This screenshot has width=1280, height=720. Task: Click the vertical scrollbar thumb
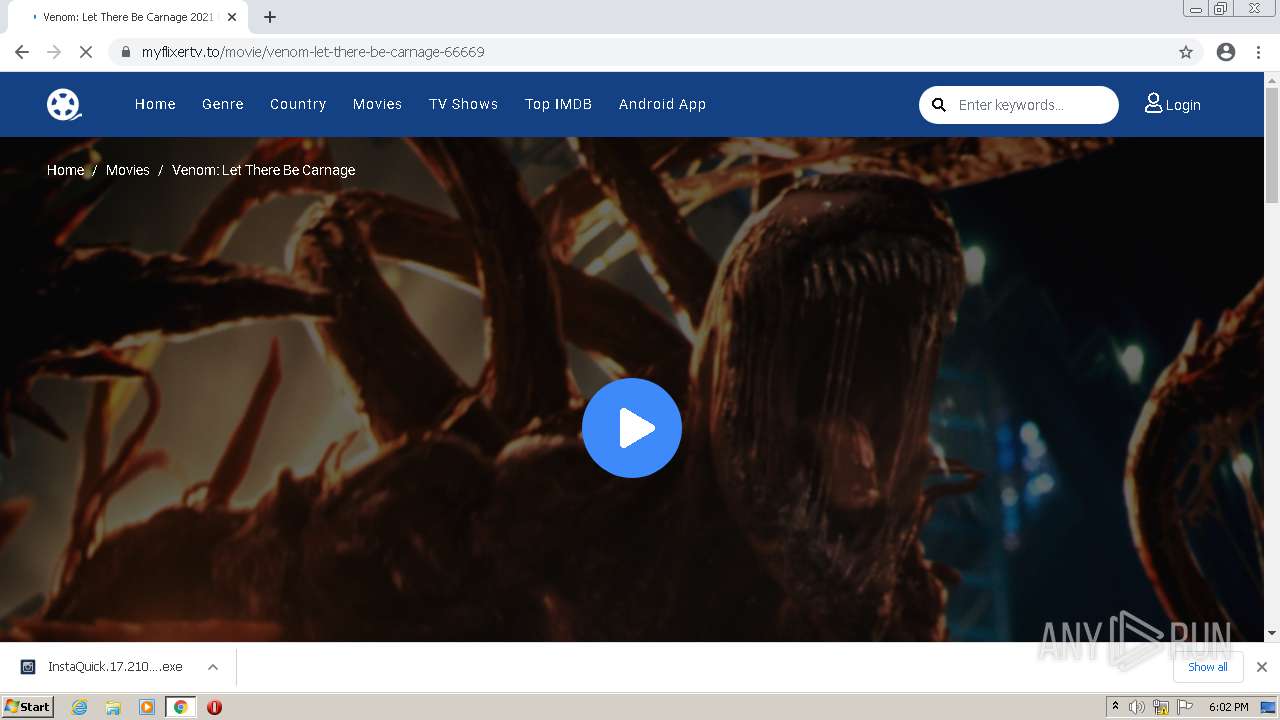point(1272,145)
